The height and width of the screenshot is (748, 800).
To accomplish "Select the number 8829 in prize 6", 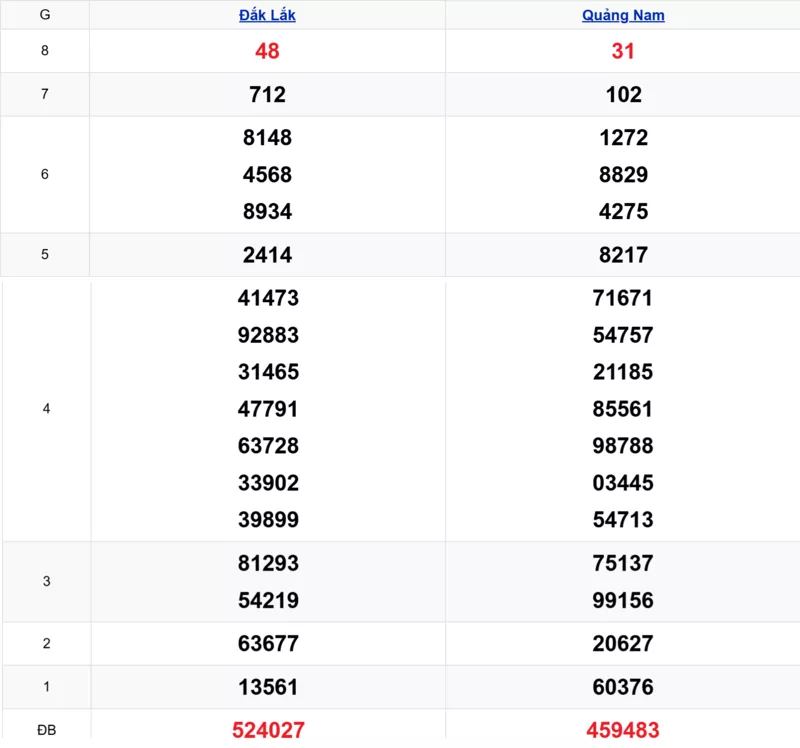I will 623,175.
